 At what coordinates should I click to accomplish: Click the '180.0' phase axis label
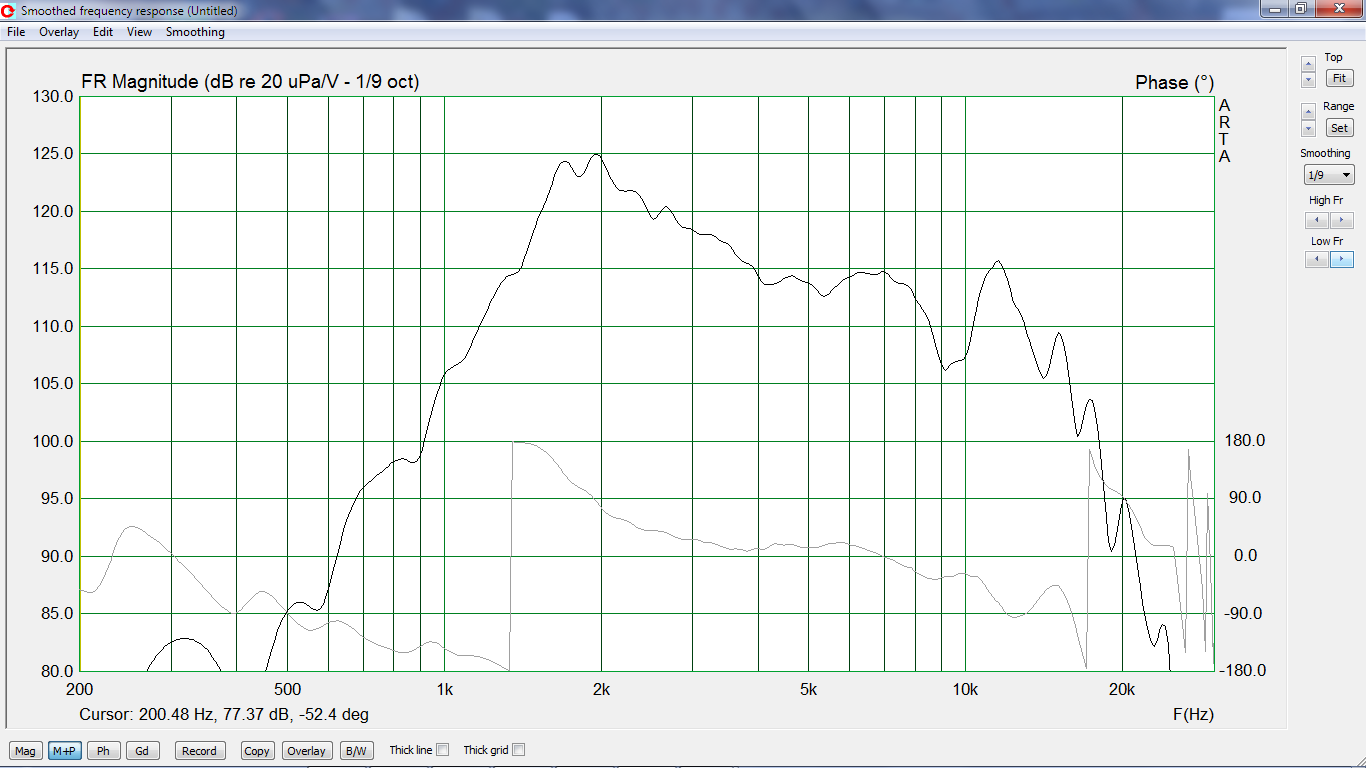[x=1246, y=441]
